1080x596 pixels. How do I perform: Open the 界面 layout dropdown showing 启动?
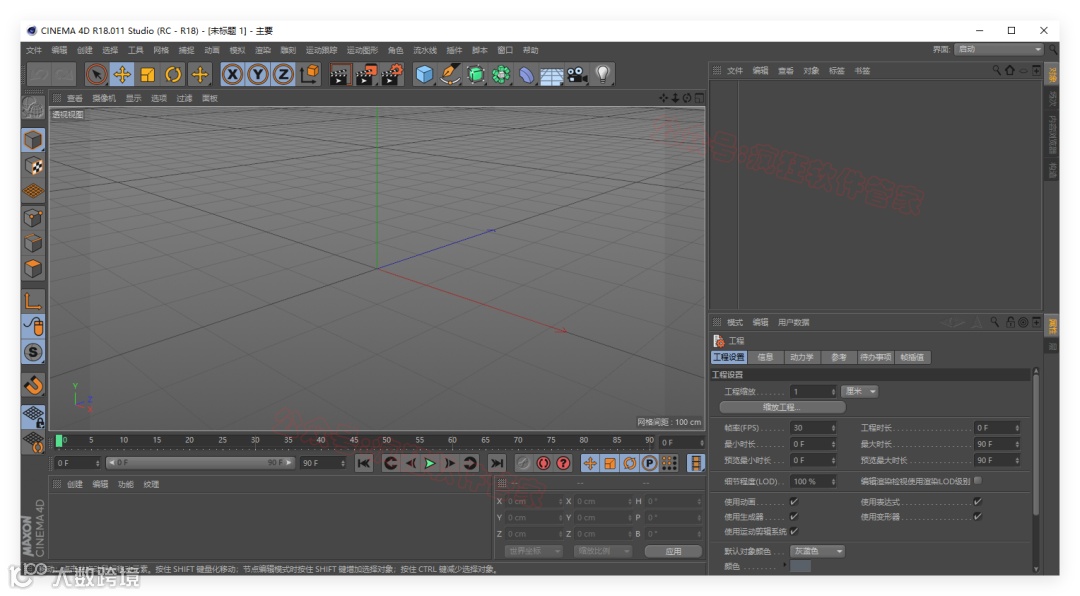tap(998, 49)
